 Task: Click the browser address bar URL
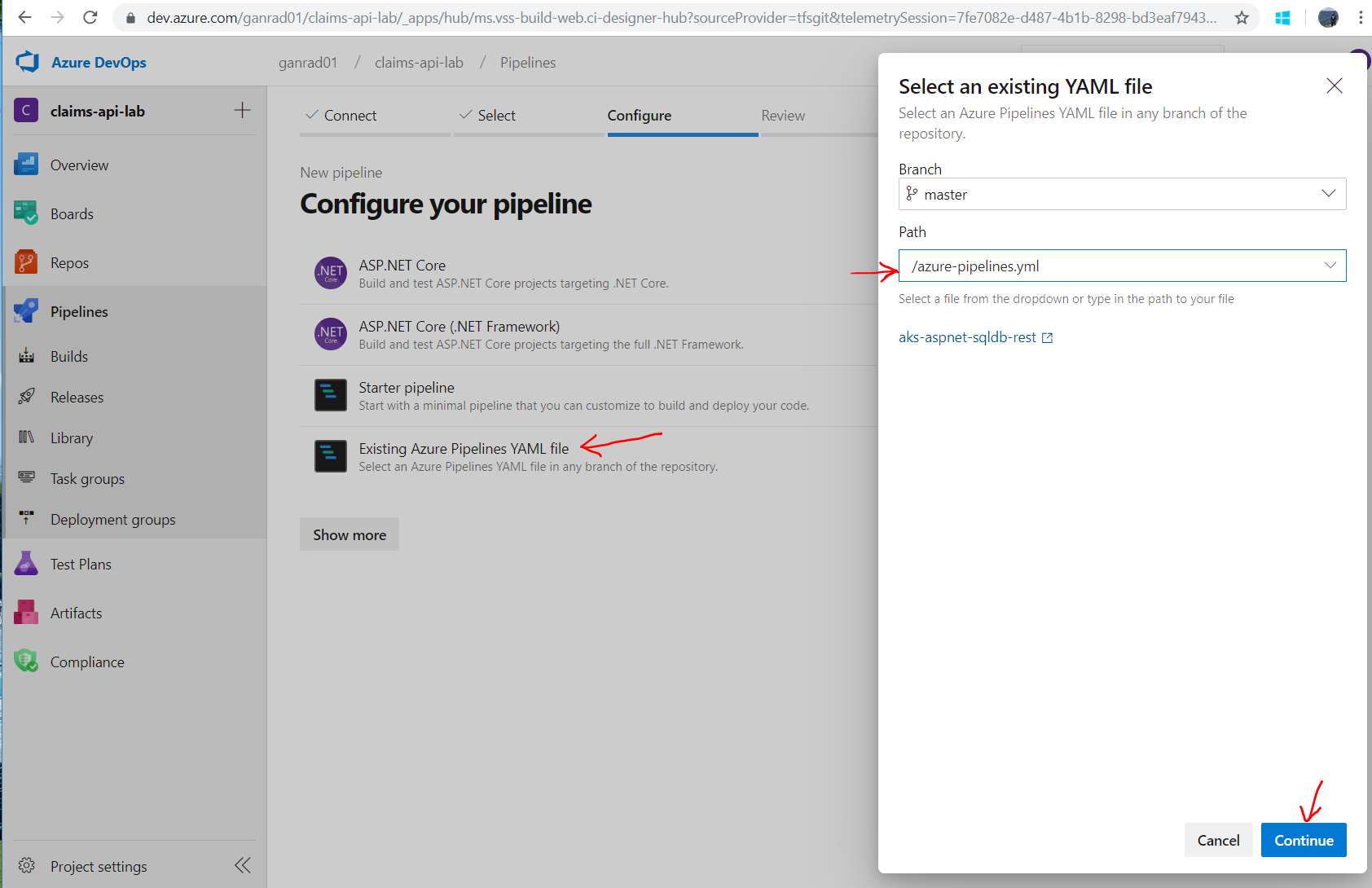[681, 17]
